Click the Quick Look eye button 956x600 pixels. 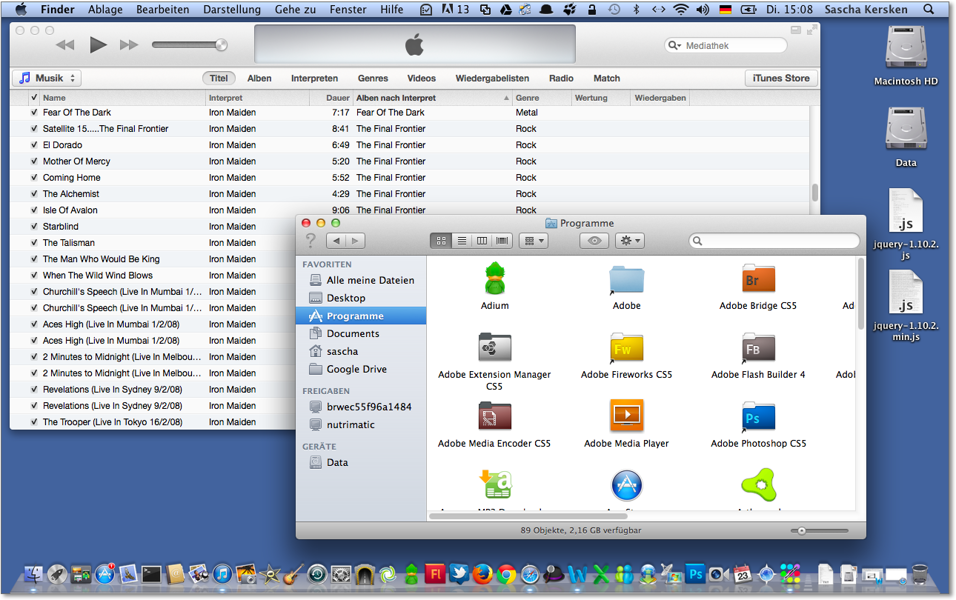[x=595, y=241]
